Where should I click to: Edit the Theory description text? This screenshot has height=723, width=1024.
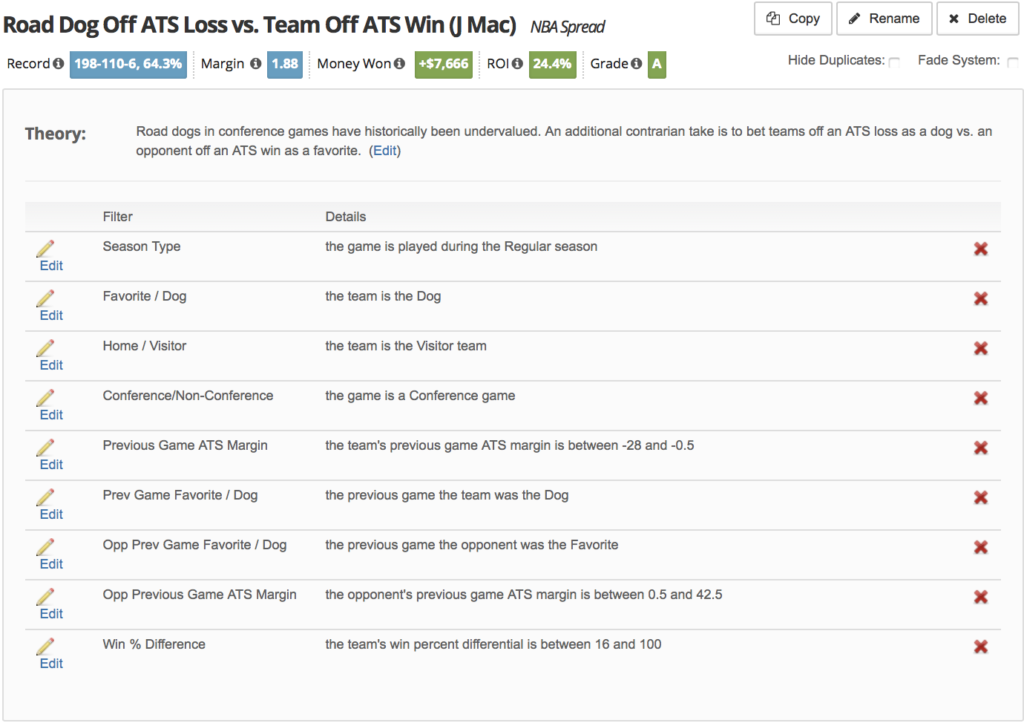click(x=385, y=151)
